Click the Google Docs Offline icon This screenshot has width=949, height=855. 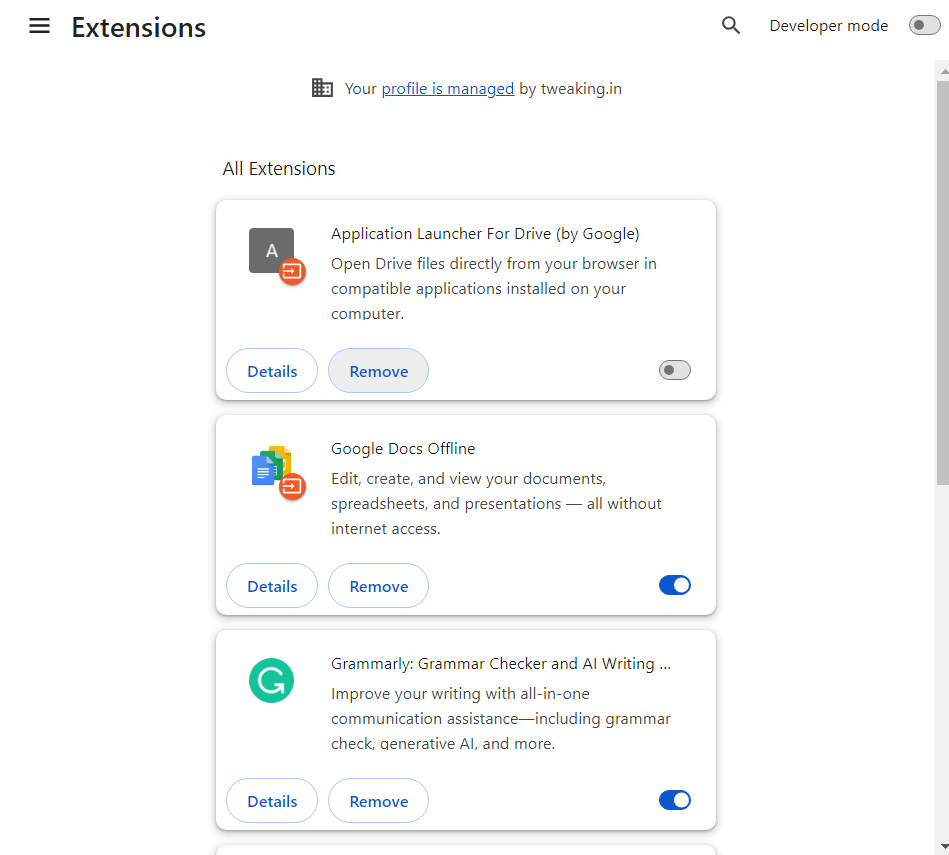[x=273, y=468]
